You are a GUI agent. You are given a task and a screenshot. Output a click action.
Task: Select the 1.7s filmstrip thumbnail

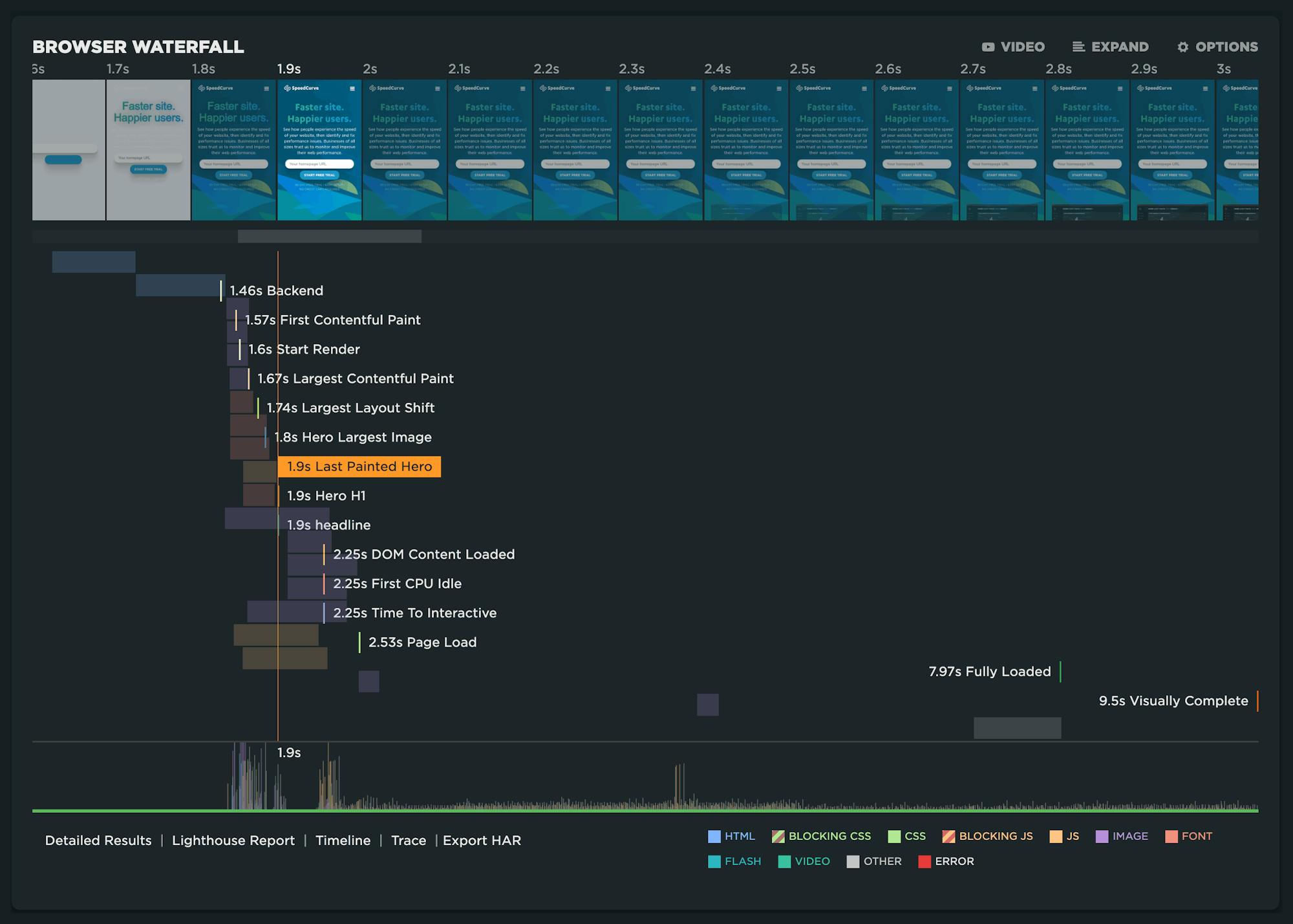[148, 150]
